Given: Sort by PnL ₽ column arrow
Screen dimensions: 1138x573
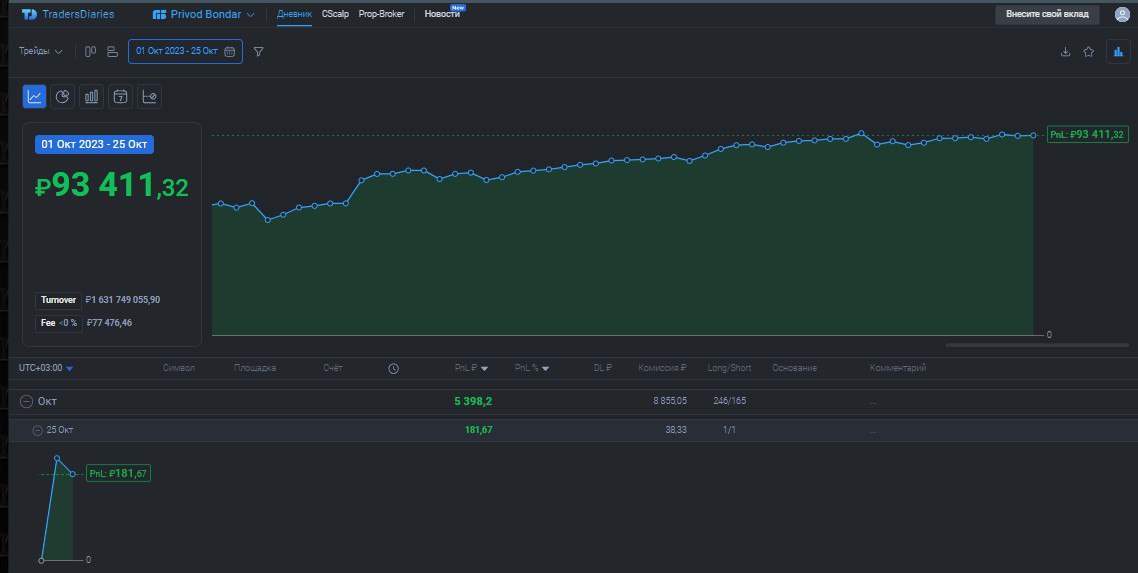Looking at the screenshot, I should [x=484, y=369].
